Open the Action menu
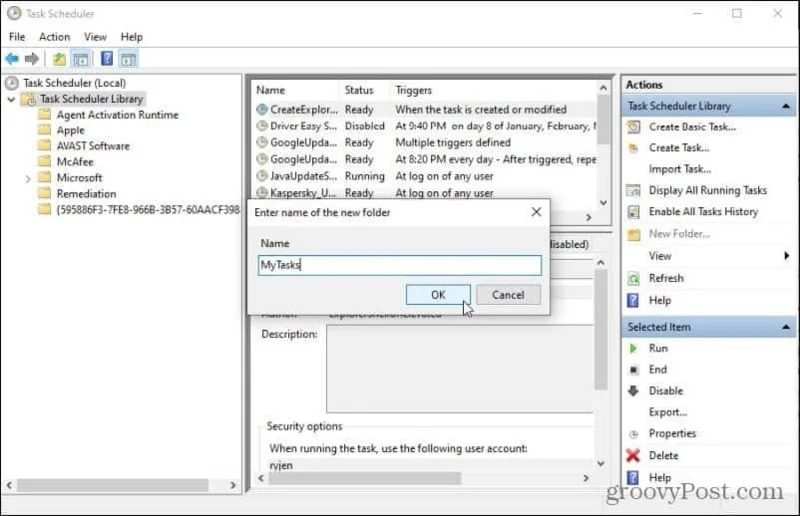800x516 pixels. (x=54, y=37)
